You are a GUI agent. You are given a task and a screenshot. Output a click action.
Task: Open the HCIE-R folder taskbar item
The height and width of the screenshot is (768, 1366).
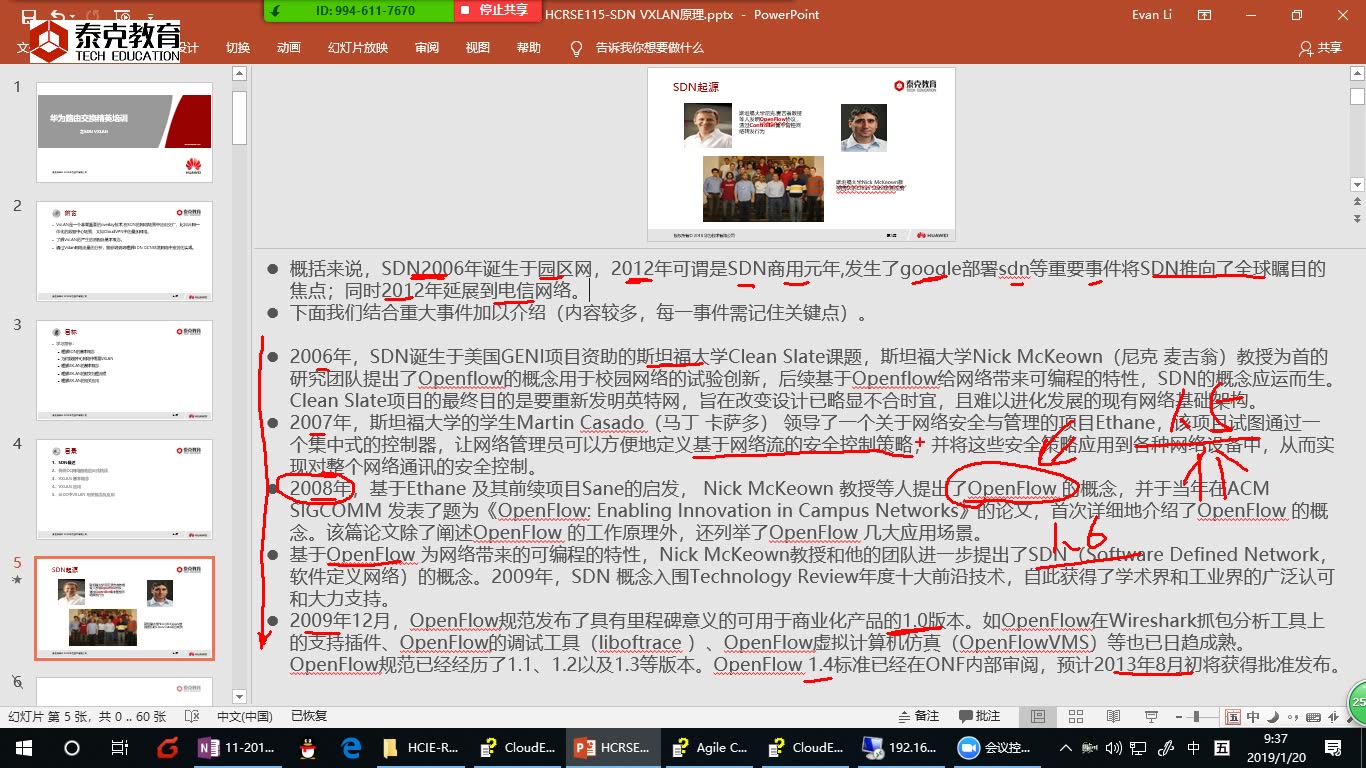pyautogui.click(x=421, y=747)
